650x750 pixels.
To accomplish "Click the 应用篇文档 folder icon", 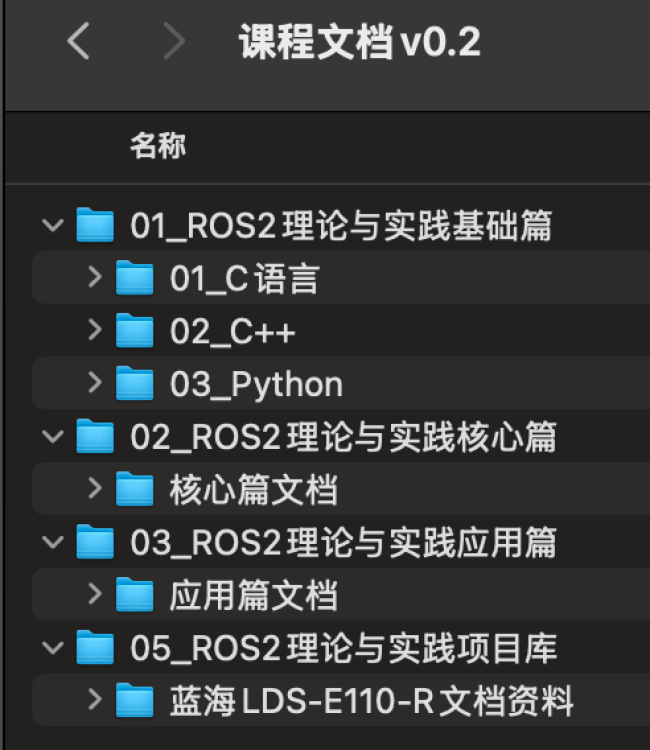I will point(134,595).
